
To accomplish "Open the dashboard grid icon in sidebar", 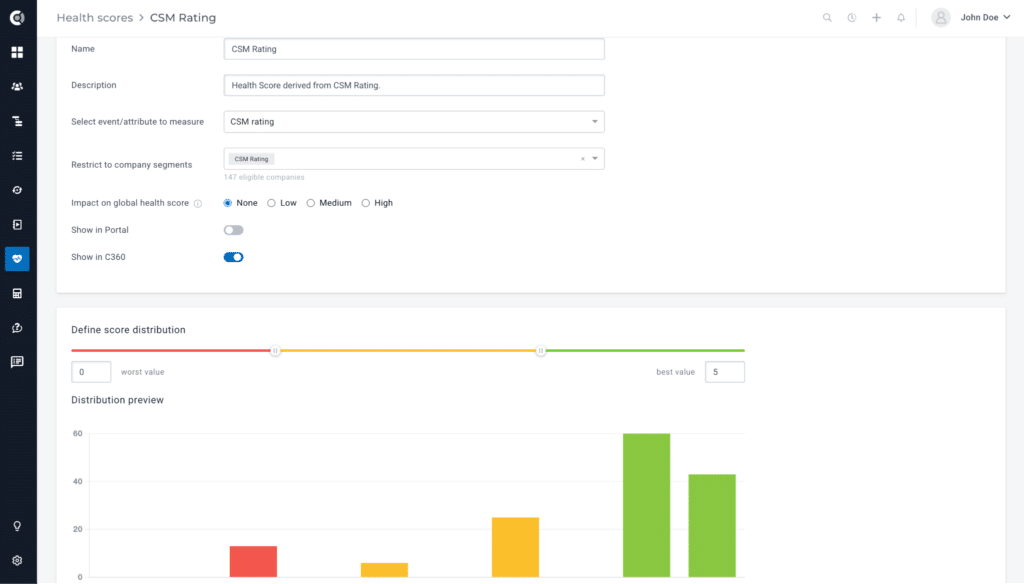I will [x=16, y=52].
